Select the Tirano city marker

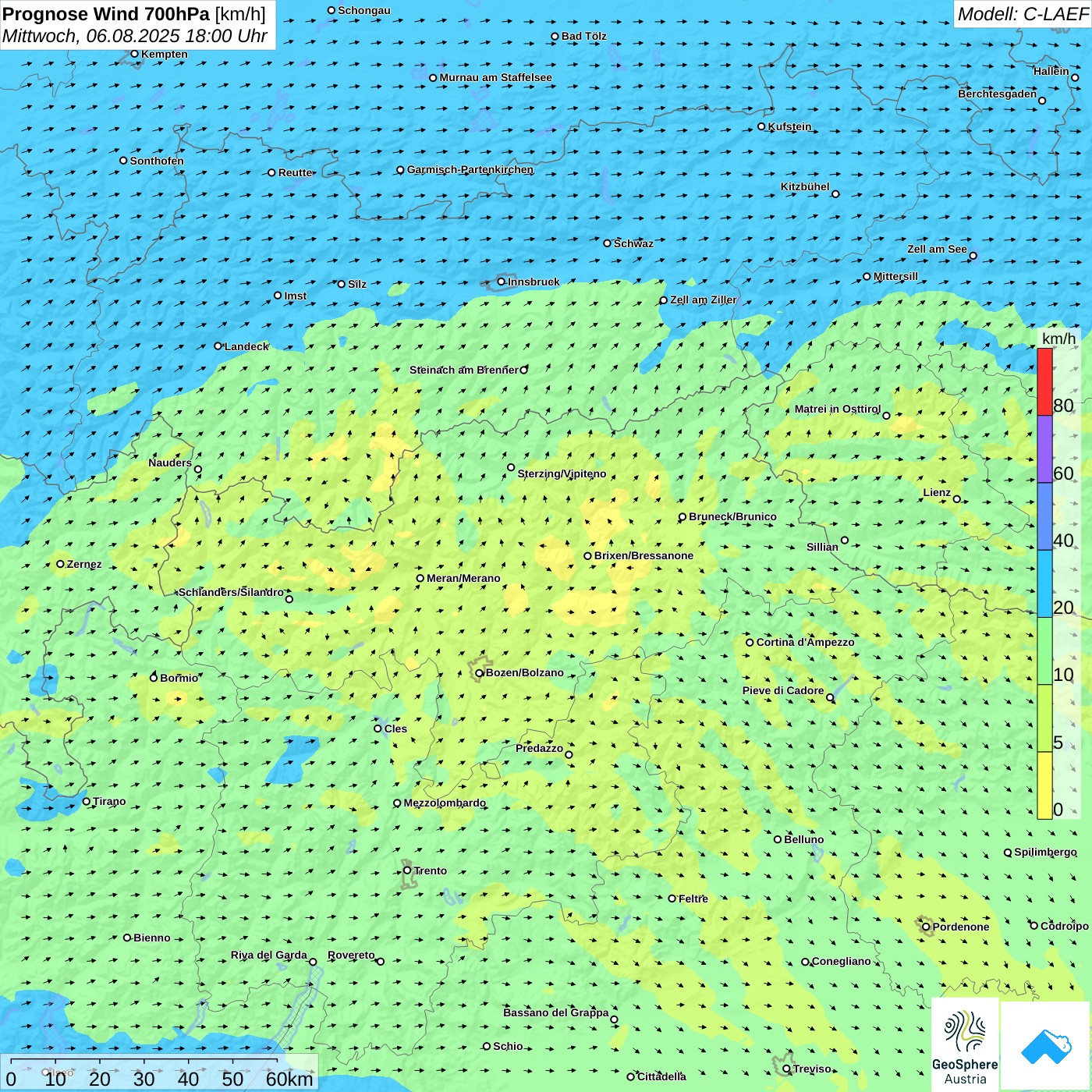pos(87,801)
